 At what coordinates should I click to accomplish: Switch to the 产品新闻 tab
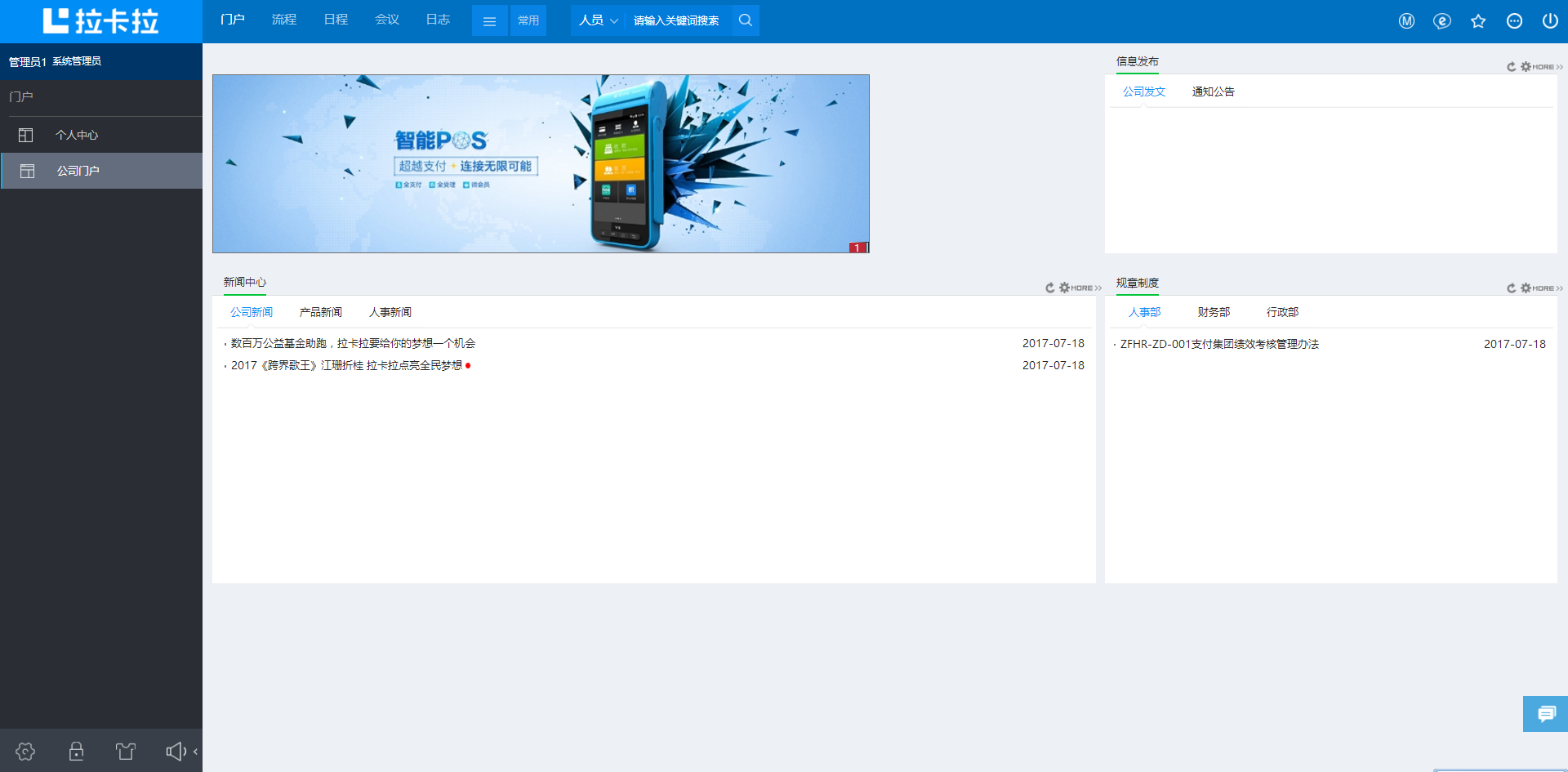pos(321,312)
